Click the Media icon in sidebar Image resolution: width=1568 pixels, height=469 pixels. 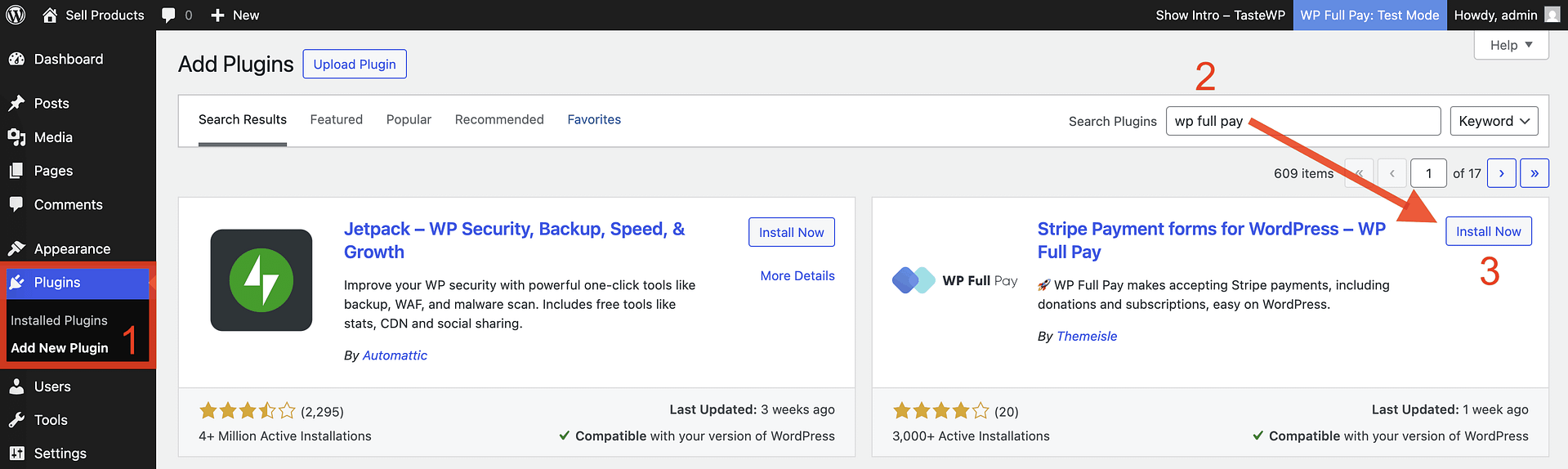pos(16,137)
